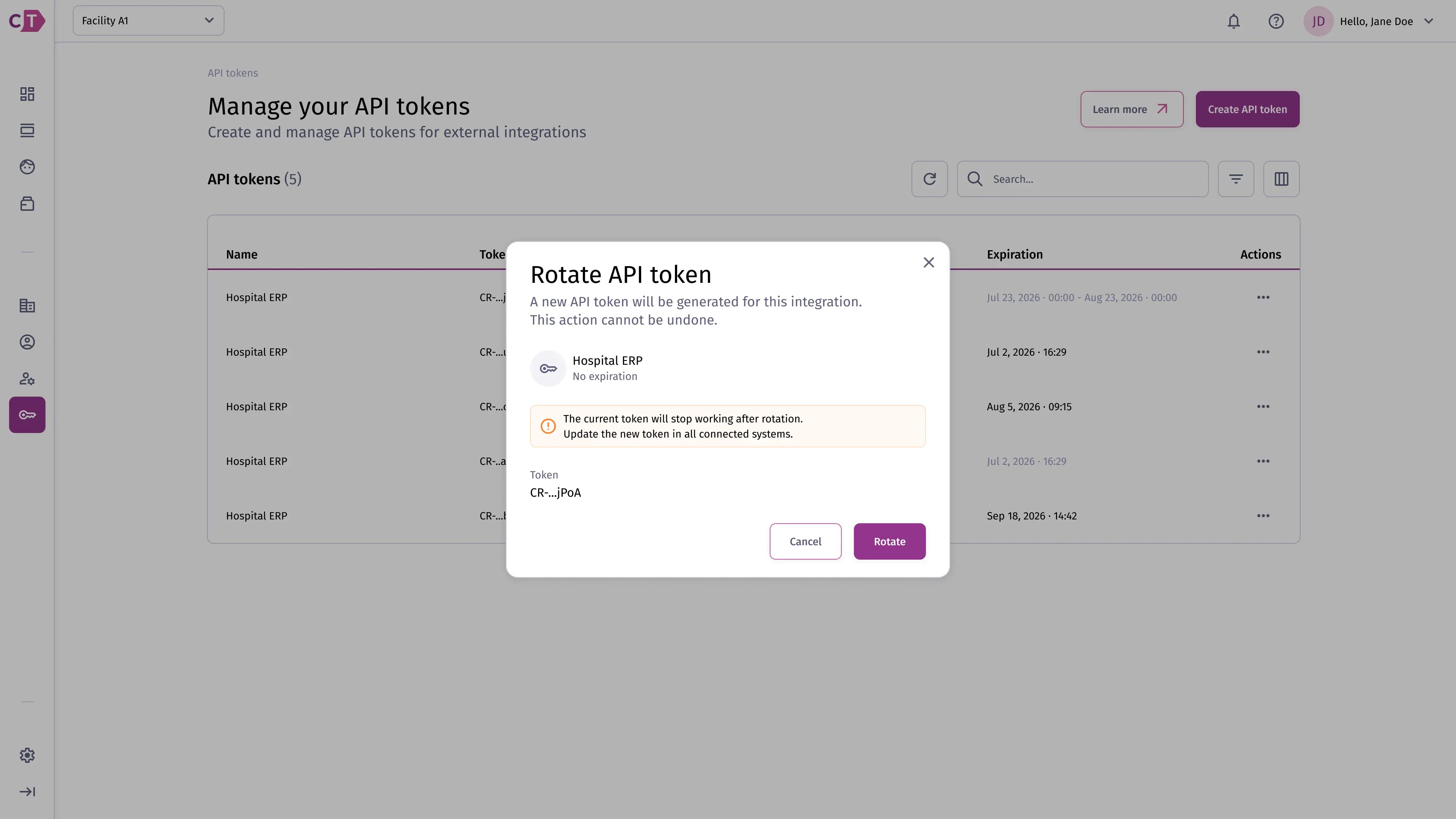Screen dimensions: 1456x819
Task: Click the Sep 18, 2026 · 14:42 cell
Action: [1031, 516]
